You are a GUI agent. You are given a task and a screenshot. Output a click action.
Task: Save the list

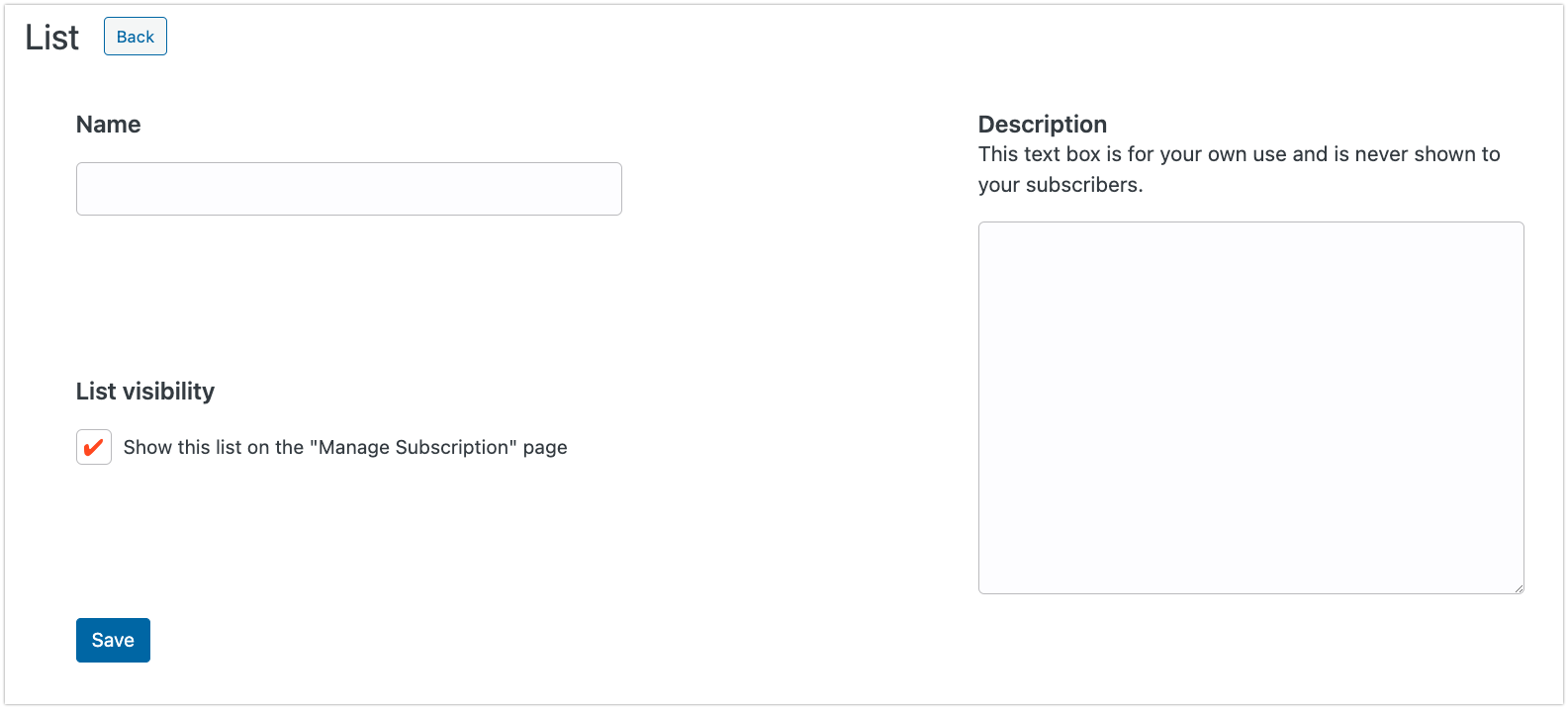pyautogui.click(x=113, y=640)
